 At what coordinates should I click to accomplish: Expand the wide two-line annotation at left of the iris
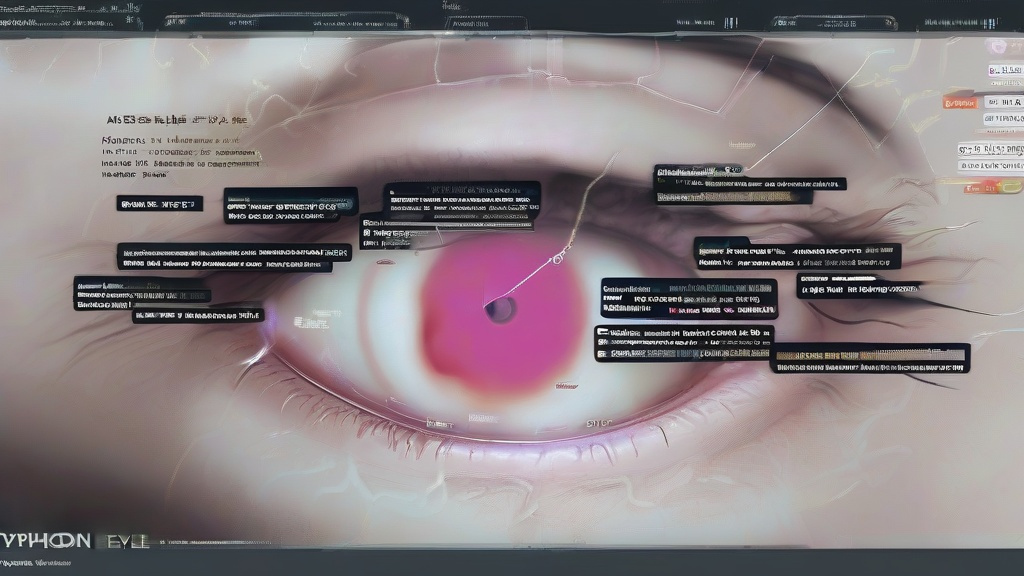pos(224,258)
